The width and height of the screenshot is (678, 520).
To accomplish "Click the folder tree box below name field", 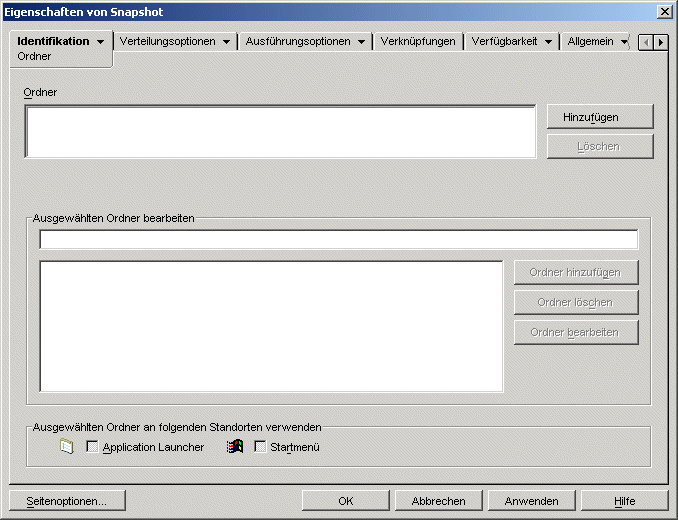I will 271,326.
